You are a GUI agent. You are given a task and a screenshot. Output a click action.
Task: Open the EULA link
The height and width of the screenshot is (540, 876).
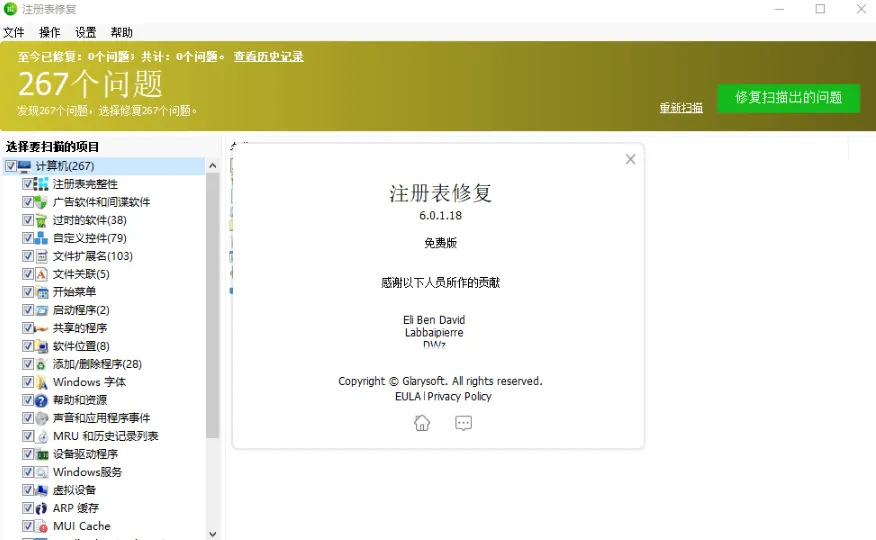tap(408, 396)
